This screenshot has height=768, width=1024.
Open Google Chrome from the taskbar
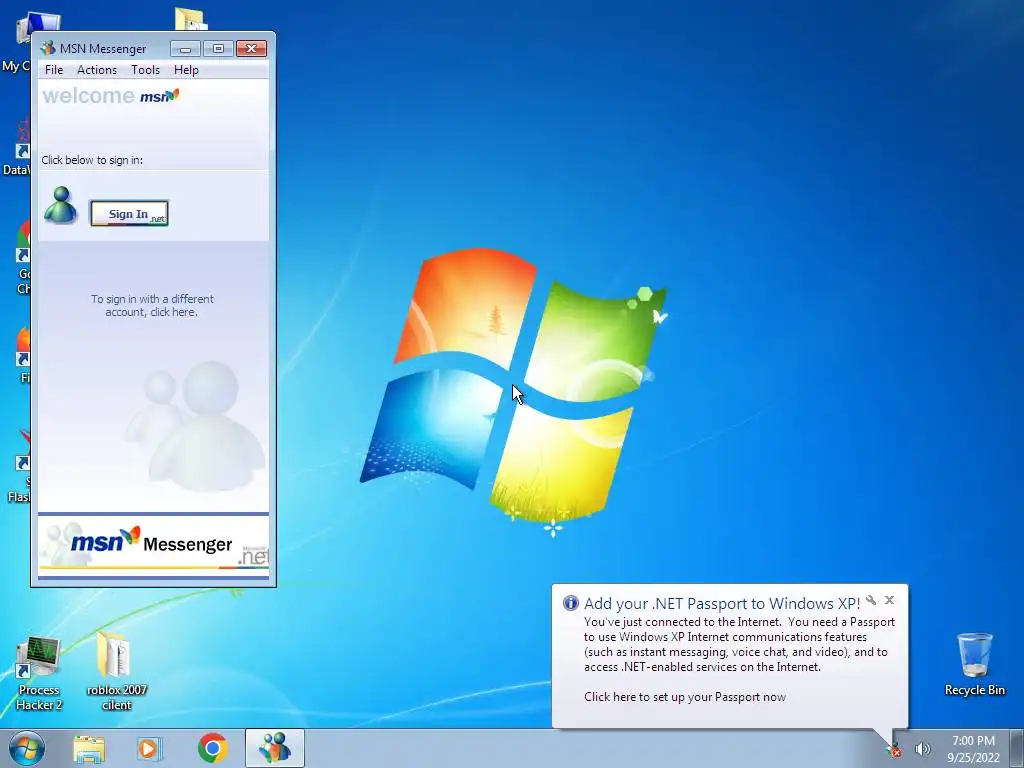click(212, 748)
